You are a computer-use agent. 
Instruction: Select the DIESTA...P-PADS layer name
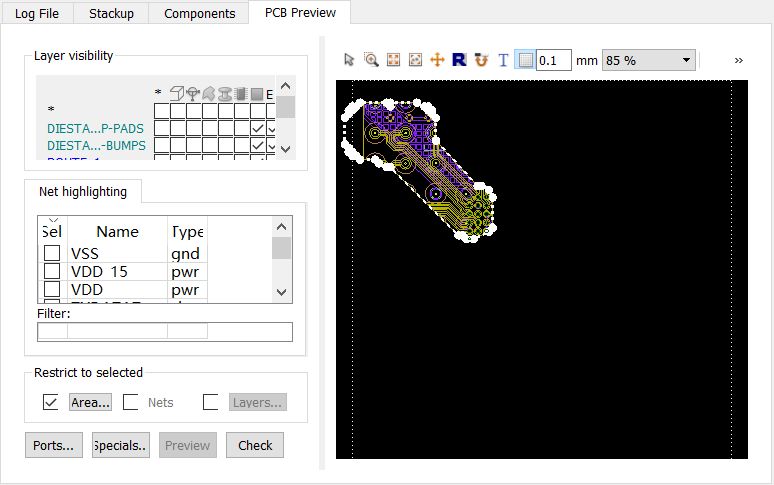(95, 128)
